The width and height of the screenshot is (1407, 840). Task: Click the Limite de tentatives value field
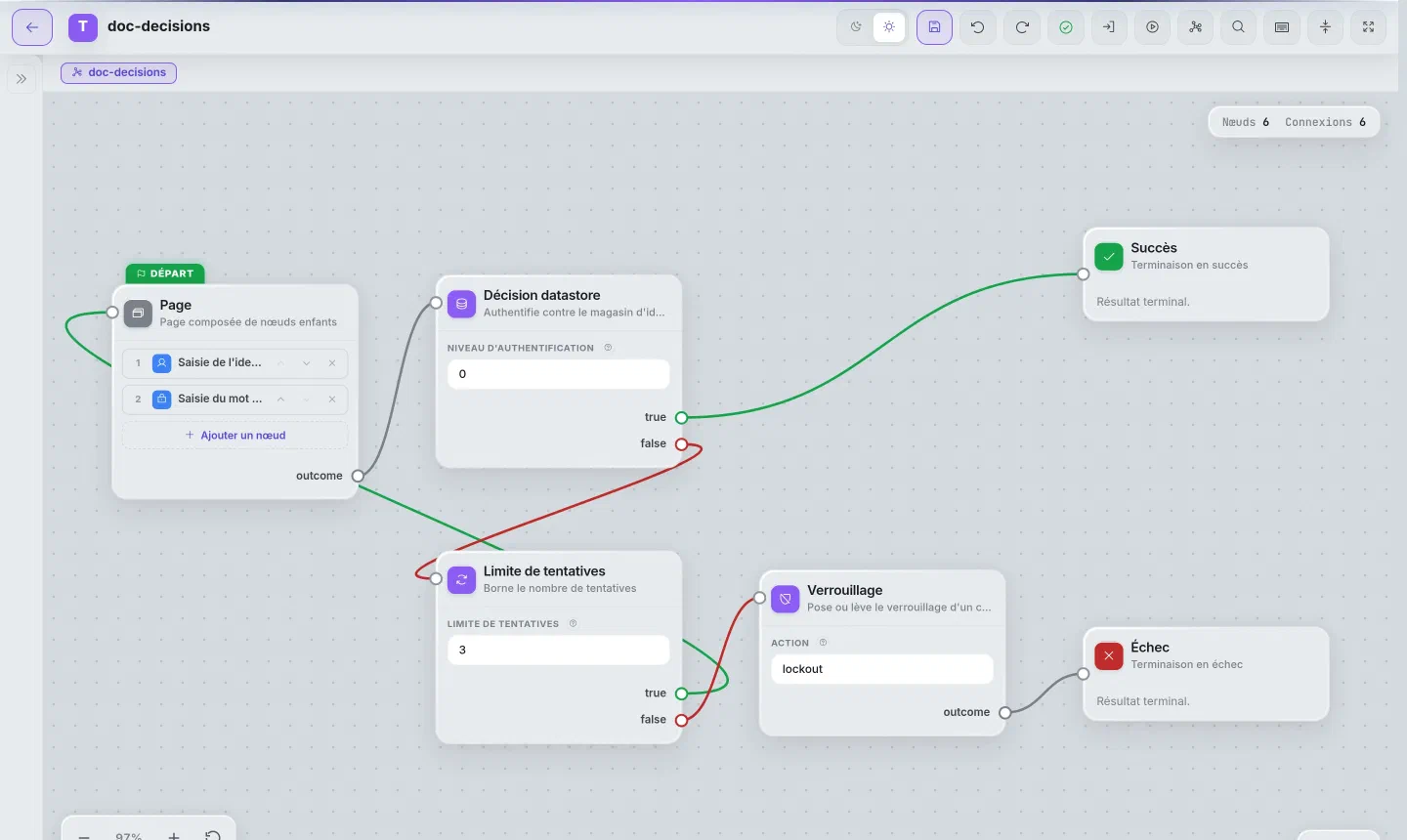[x=558, y=651]
